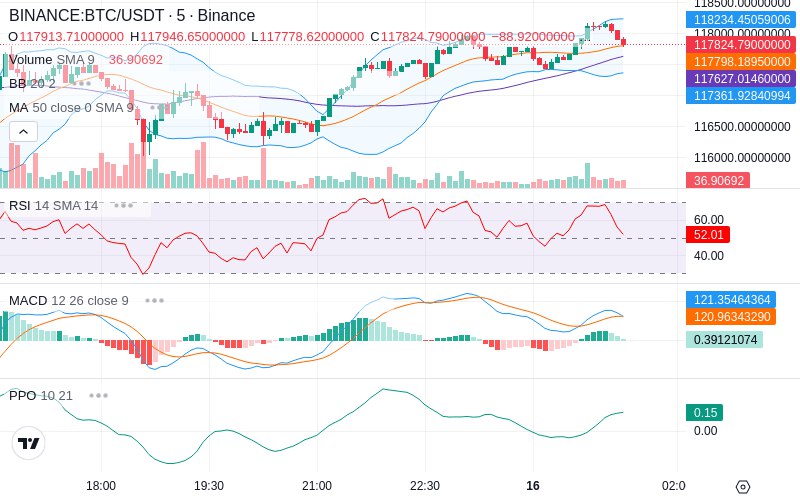Viewport: 800px width, 500px height.
Task: Click the −88.92 change value in header
Action: (x=533, y=37)
